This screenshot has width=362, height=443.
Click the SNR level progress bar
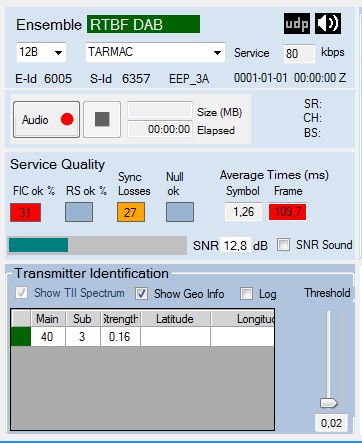[x=97, y=245]
